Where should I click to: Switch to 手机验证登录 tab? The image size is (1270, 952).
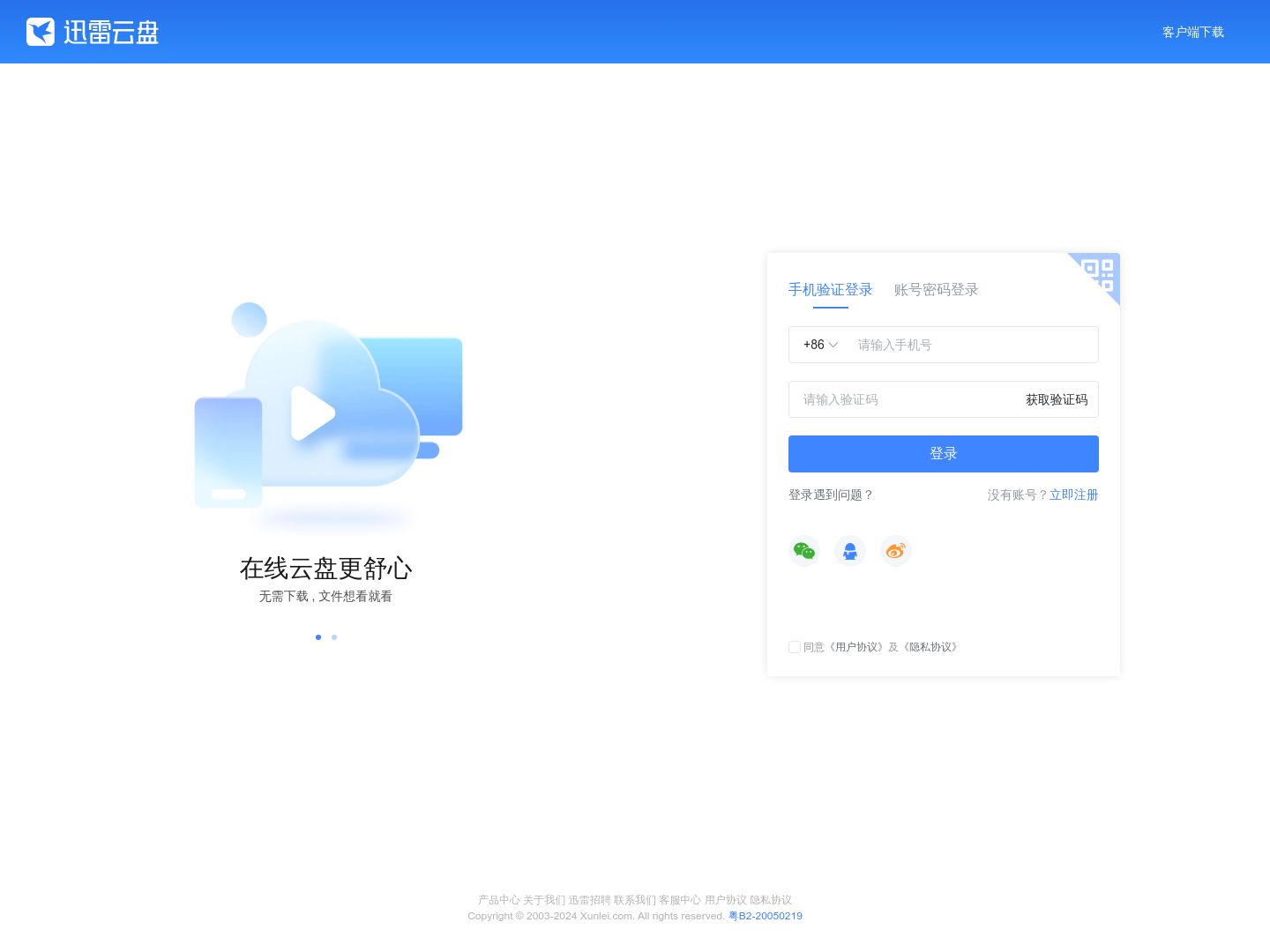(831, 290)
